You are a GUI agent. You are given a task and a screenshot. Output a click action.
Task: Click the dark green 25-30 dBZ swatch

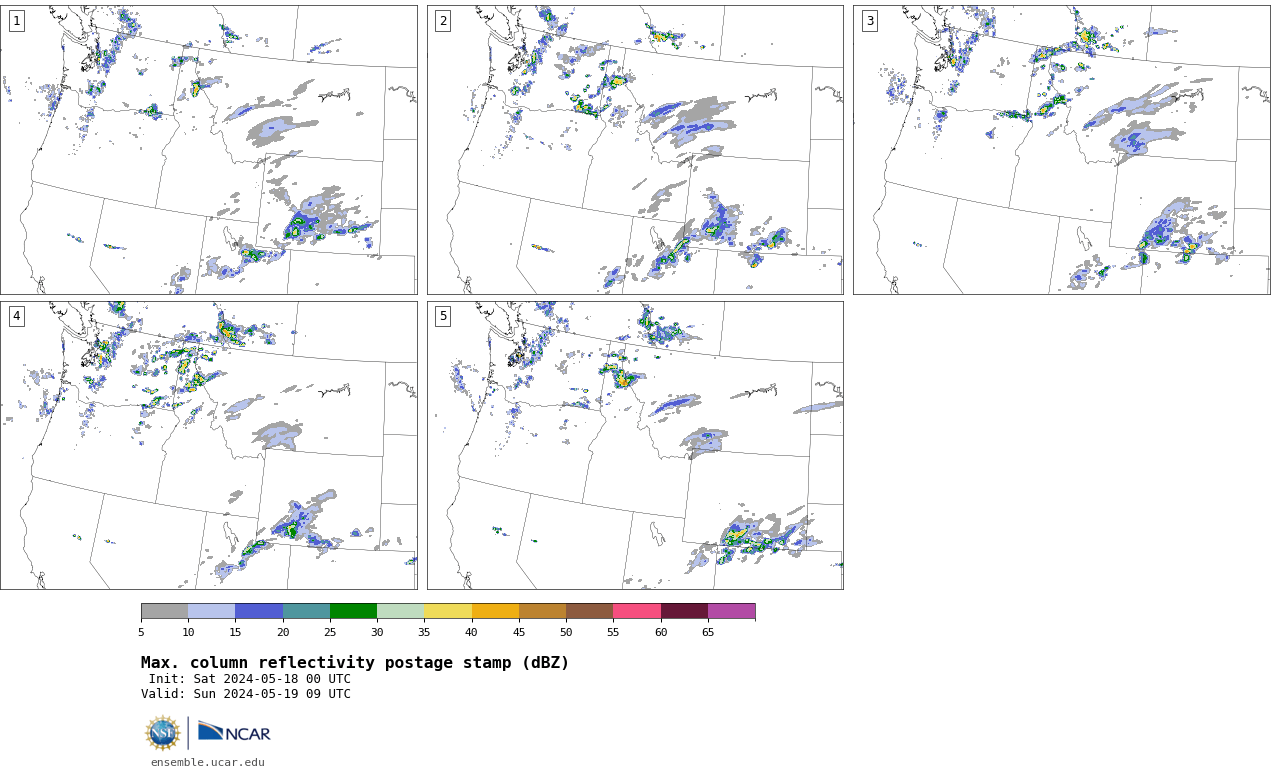tap(353, 611)
